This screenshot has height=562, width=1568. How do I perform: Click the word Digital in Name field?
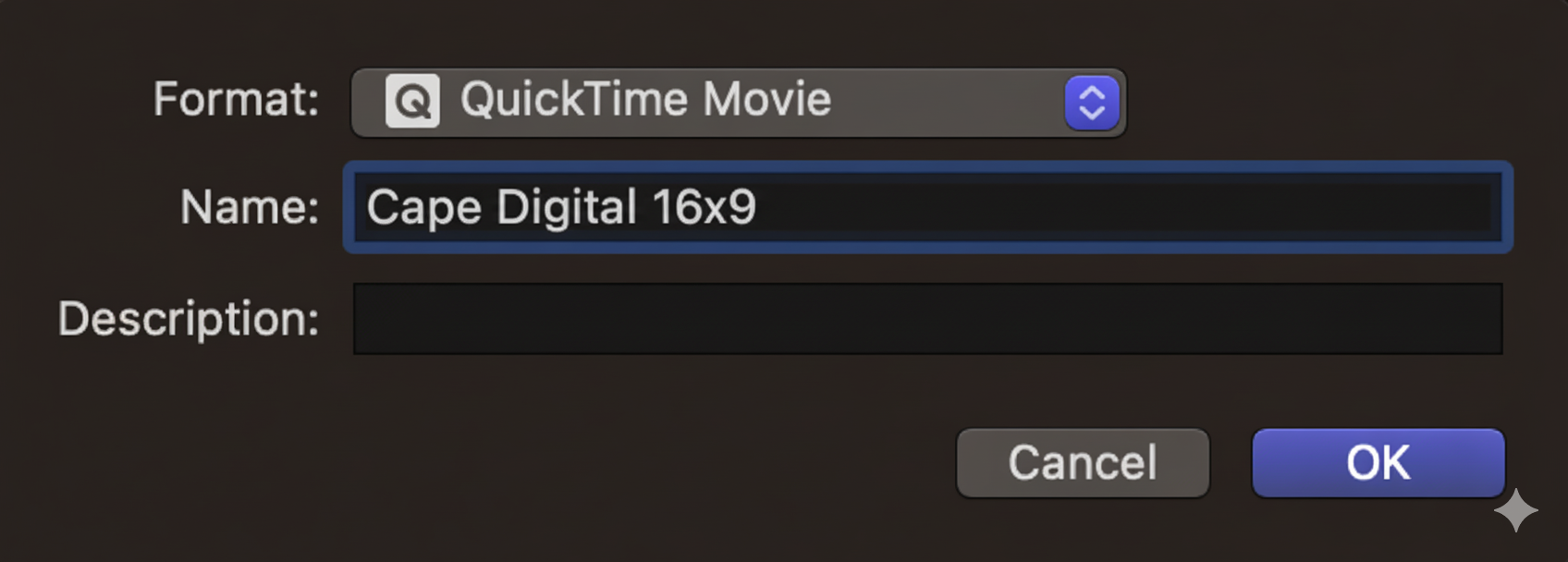click(566, 207)
